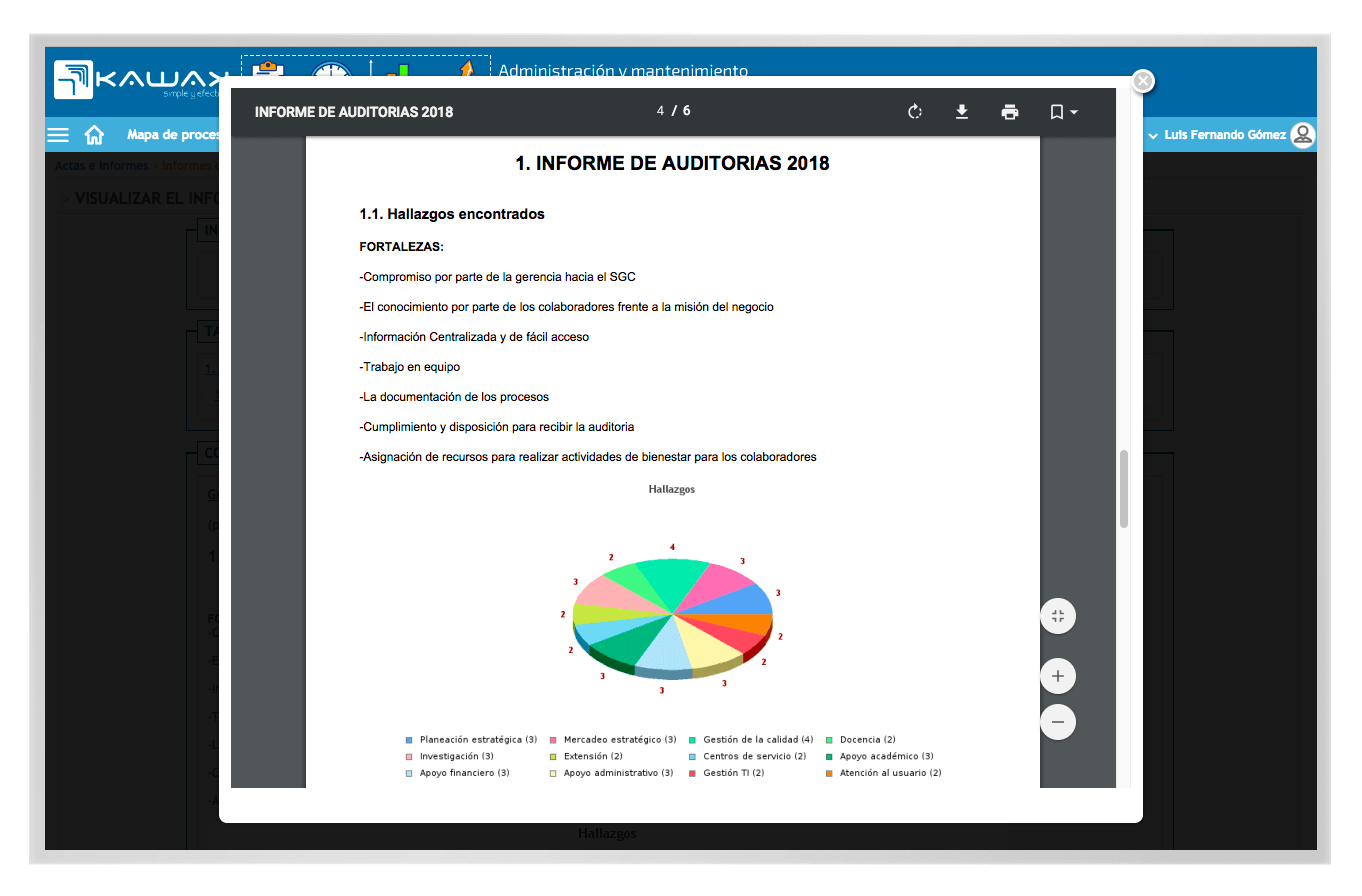Screen dimensions: 1362x896
Task: Print the audit report PDF
Action: click(1010, 112)
